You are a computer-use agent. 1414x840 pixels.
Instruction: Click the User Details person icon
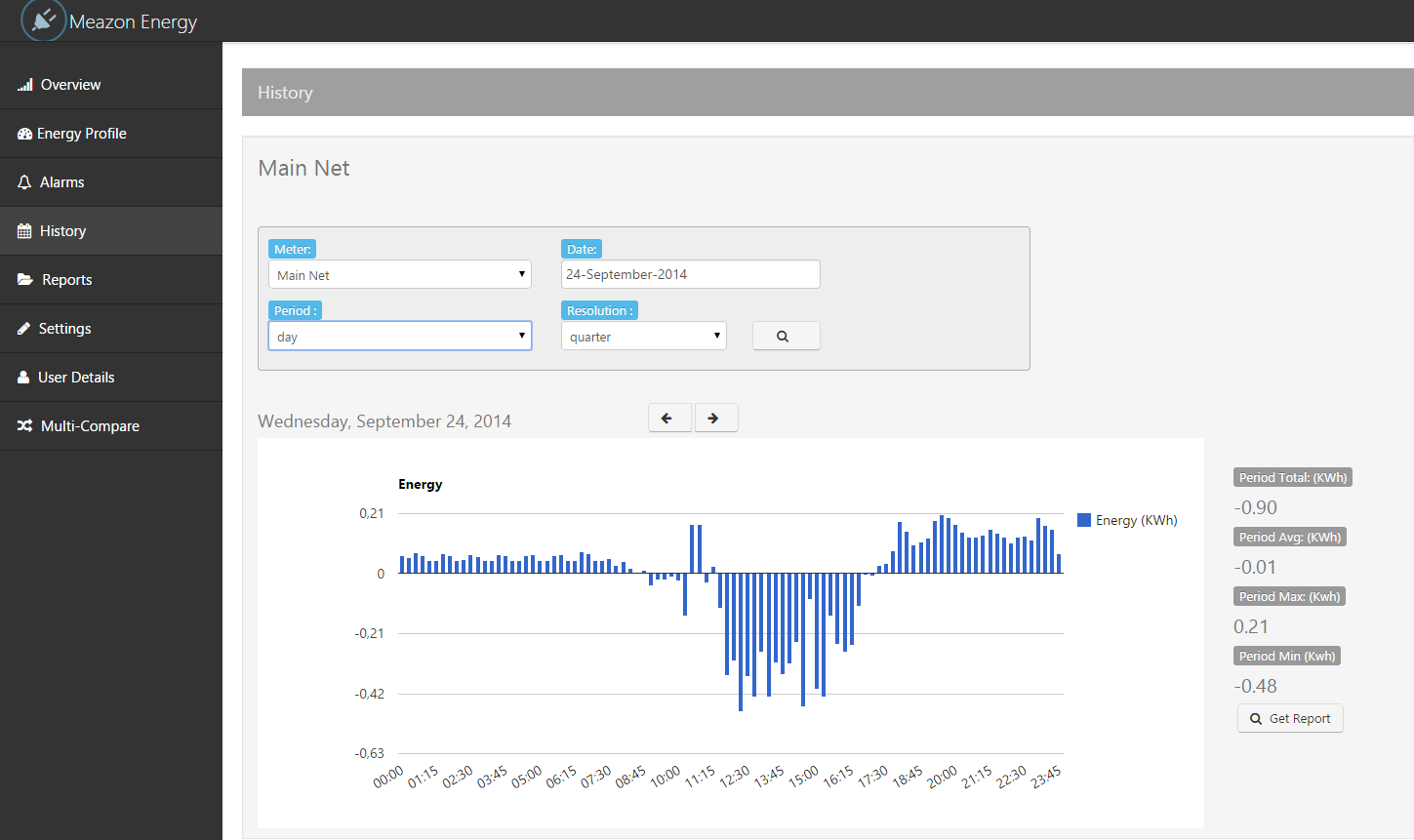click(23, 378)
